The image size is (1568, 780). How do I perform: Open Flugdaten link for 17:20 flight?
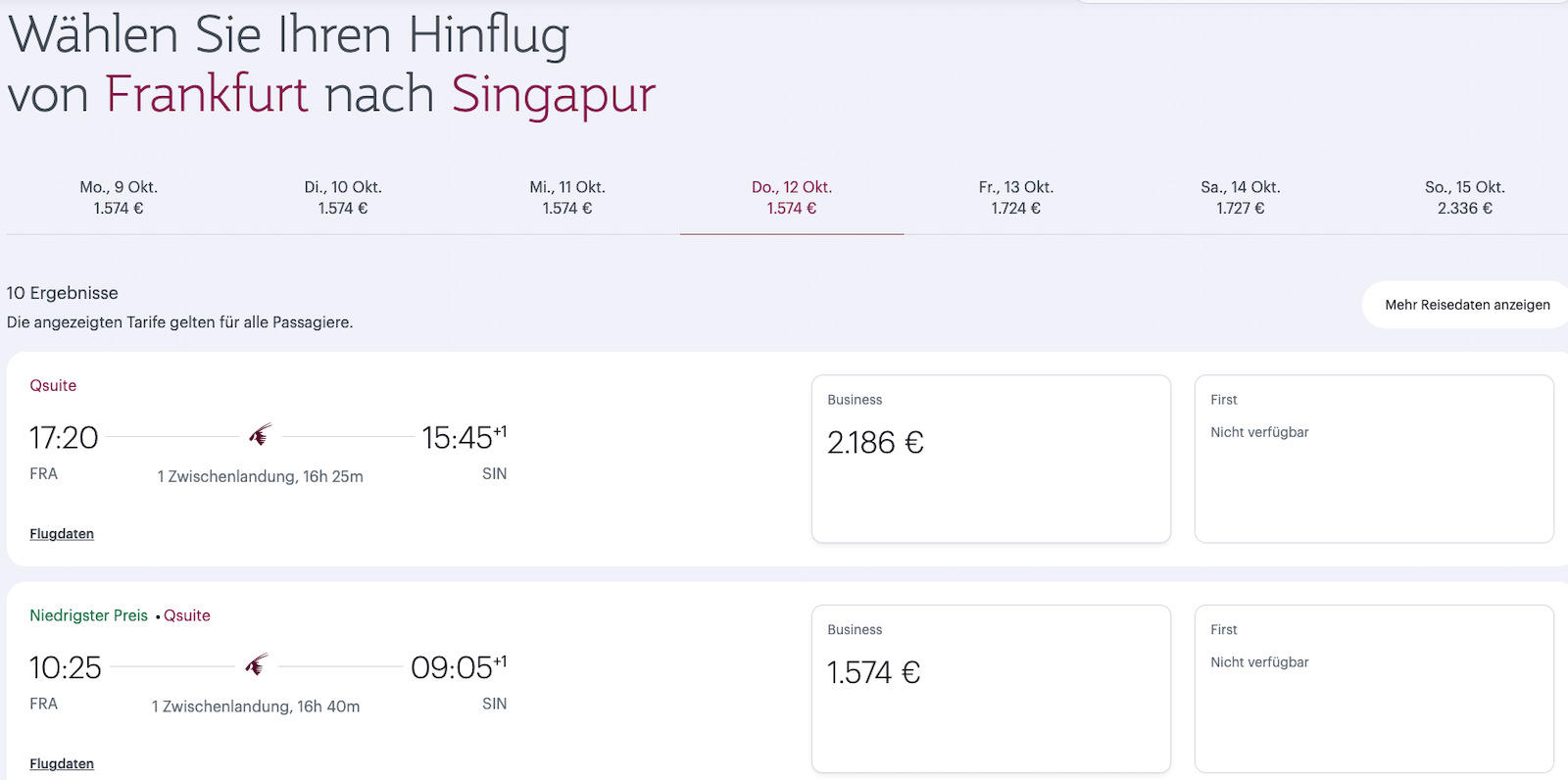pos(62,534)
